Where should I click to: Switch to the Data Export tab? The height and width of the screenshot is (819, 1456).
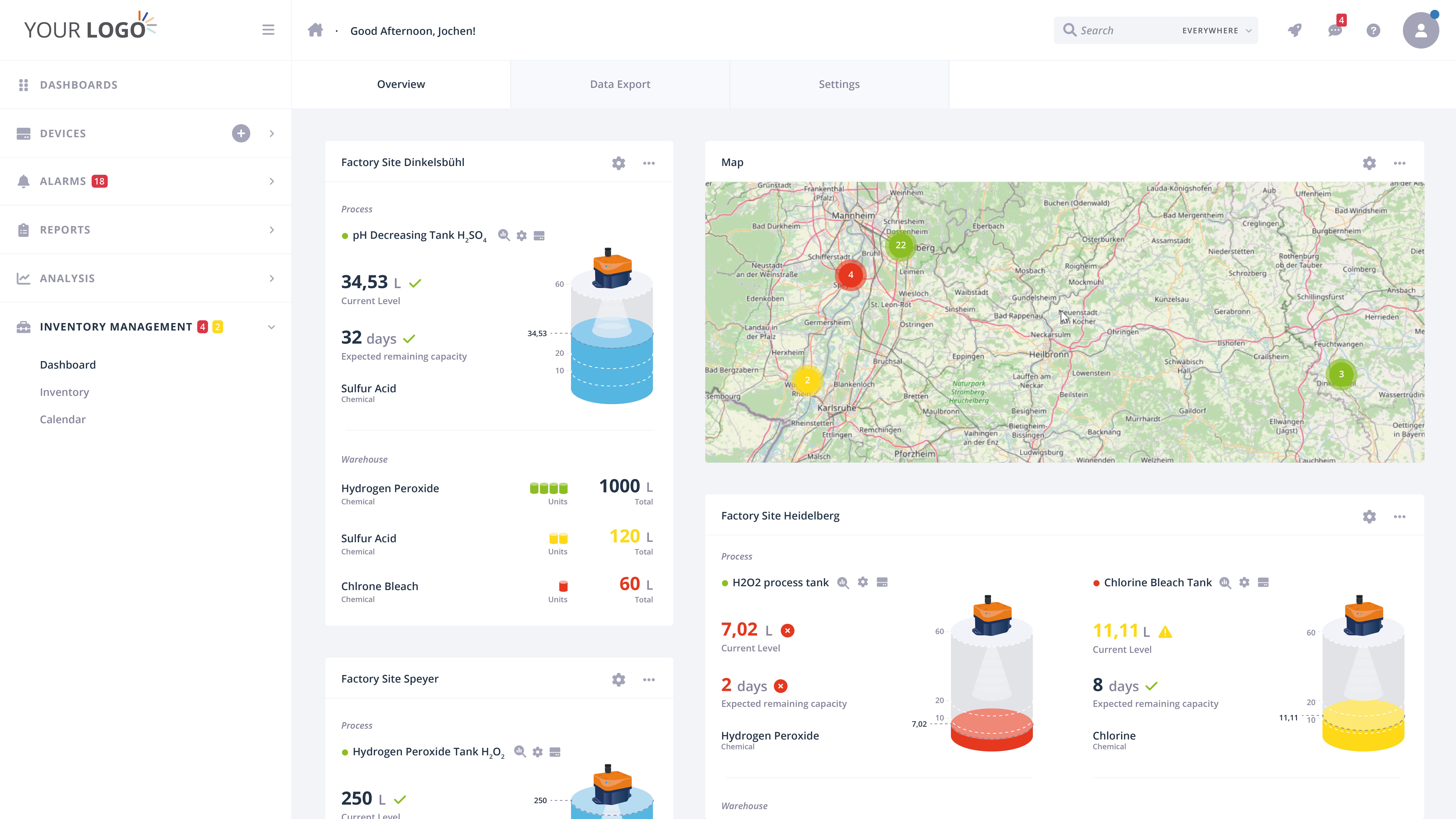pyautogui.click(x=620, y=84)
